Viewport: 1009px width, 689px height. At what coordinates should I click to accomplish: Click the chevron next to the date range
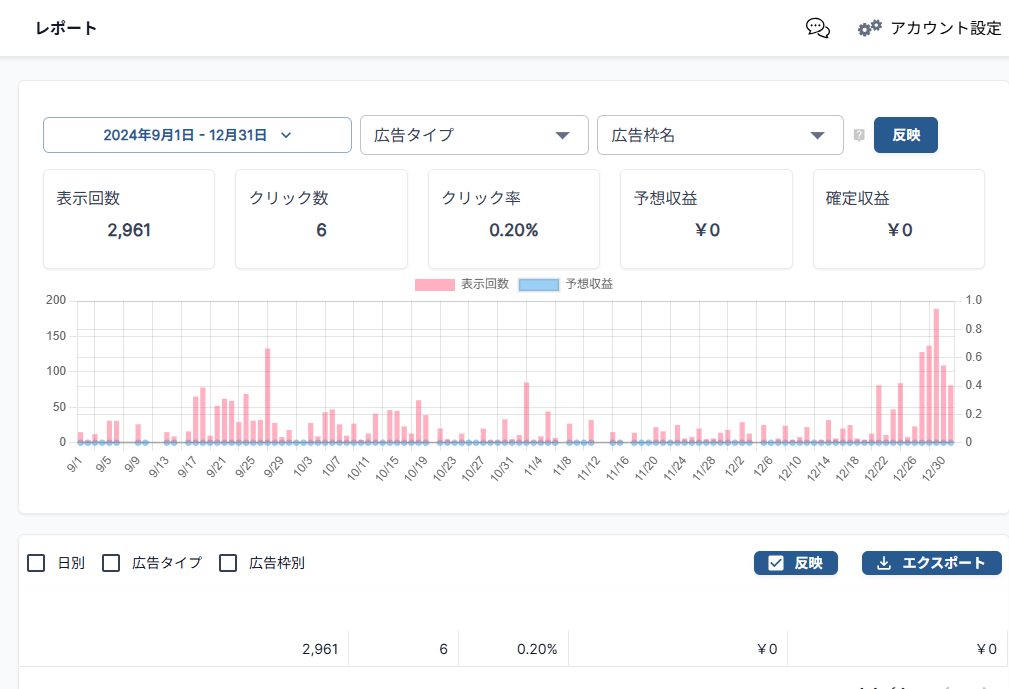286,136
